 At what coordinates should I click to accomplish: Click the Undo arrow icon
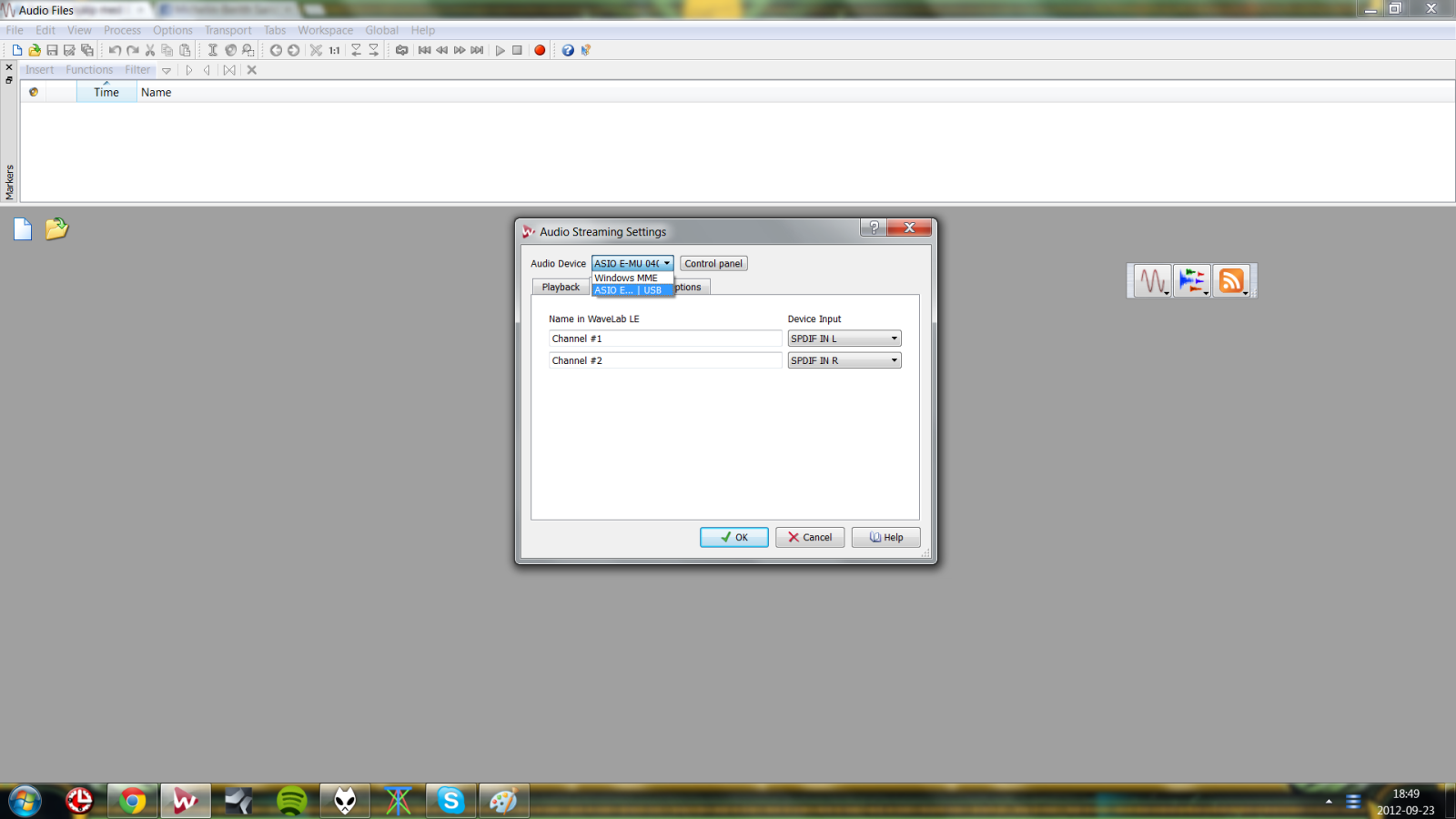pyautogui.click(x=115, y=50)
